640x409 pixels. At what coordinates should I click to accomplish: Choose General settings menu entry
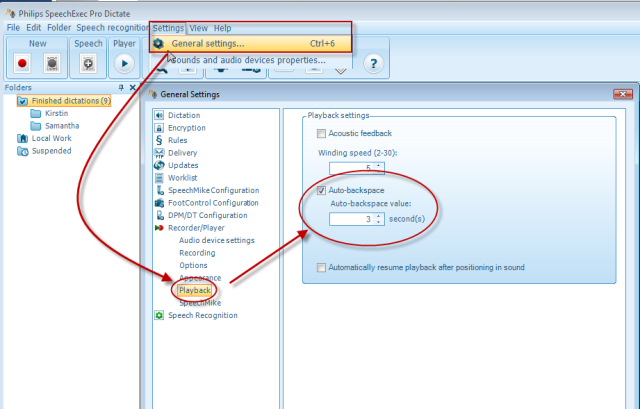pyautogui.click(x=251, y=44)
